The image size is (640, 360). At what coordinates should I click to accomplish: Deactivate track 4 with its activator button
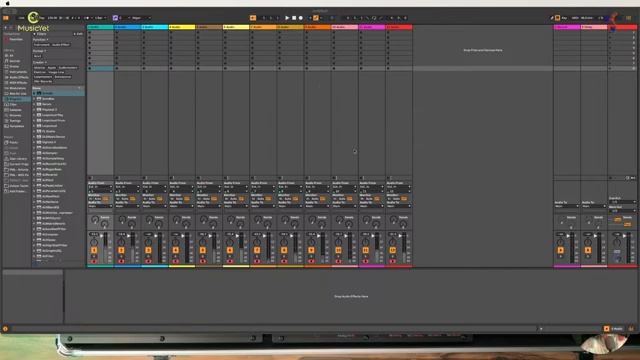pyautogui.click(x=176, y=250)
